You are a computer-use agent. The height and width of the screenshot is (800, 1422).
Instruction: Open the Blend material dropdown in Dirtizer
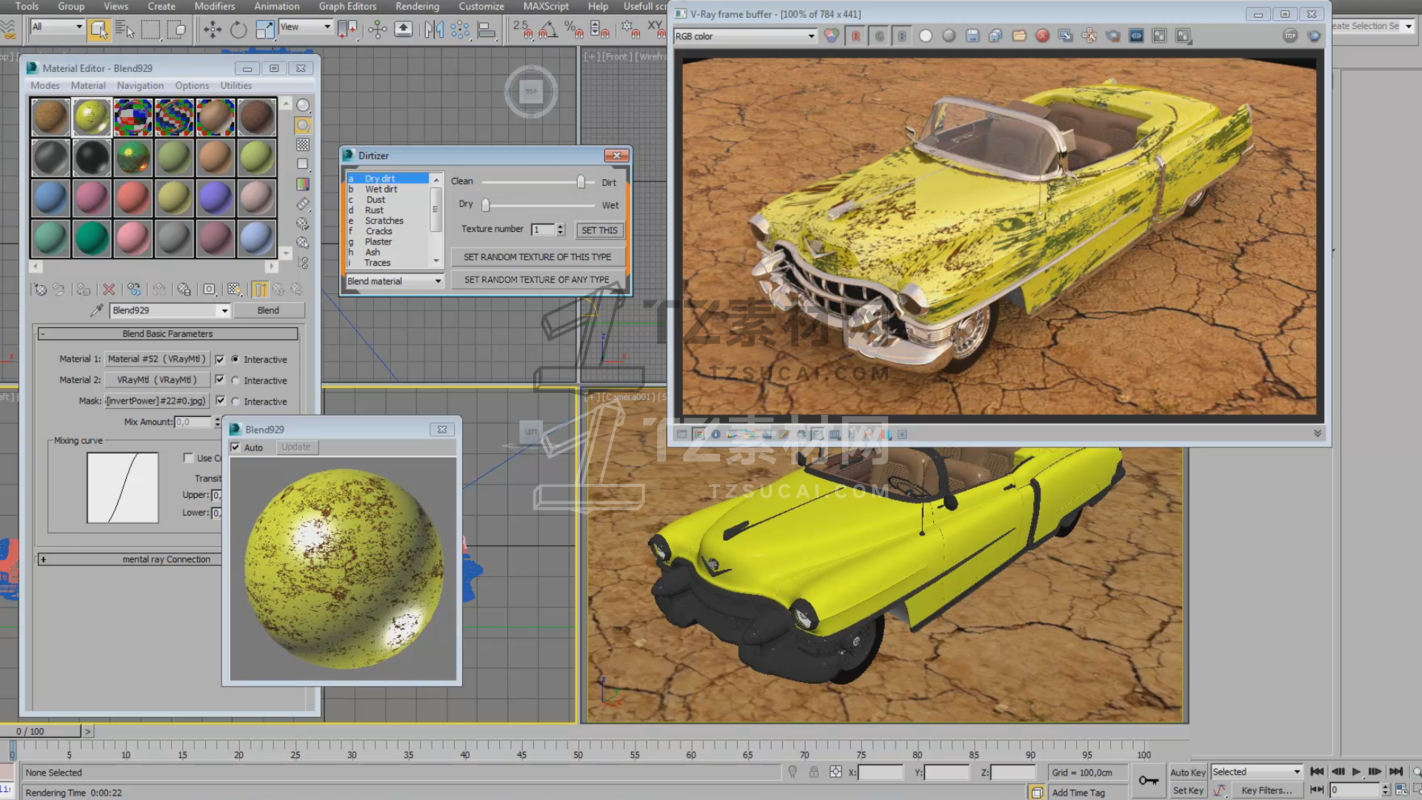394,281
